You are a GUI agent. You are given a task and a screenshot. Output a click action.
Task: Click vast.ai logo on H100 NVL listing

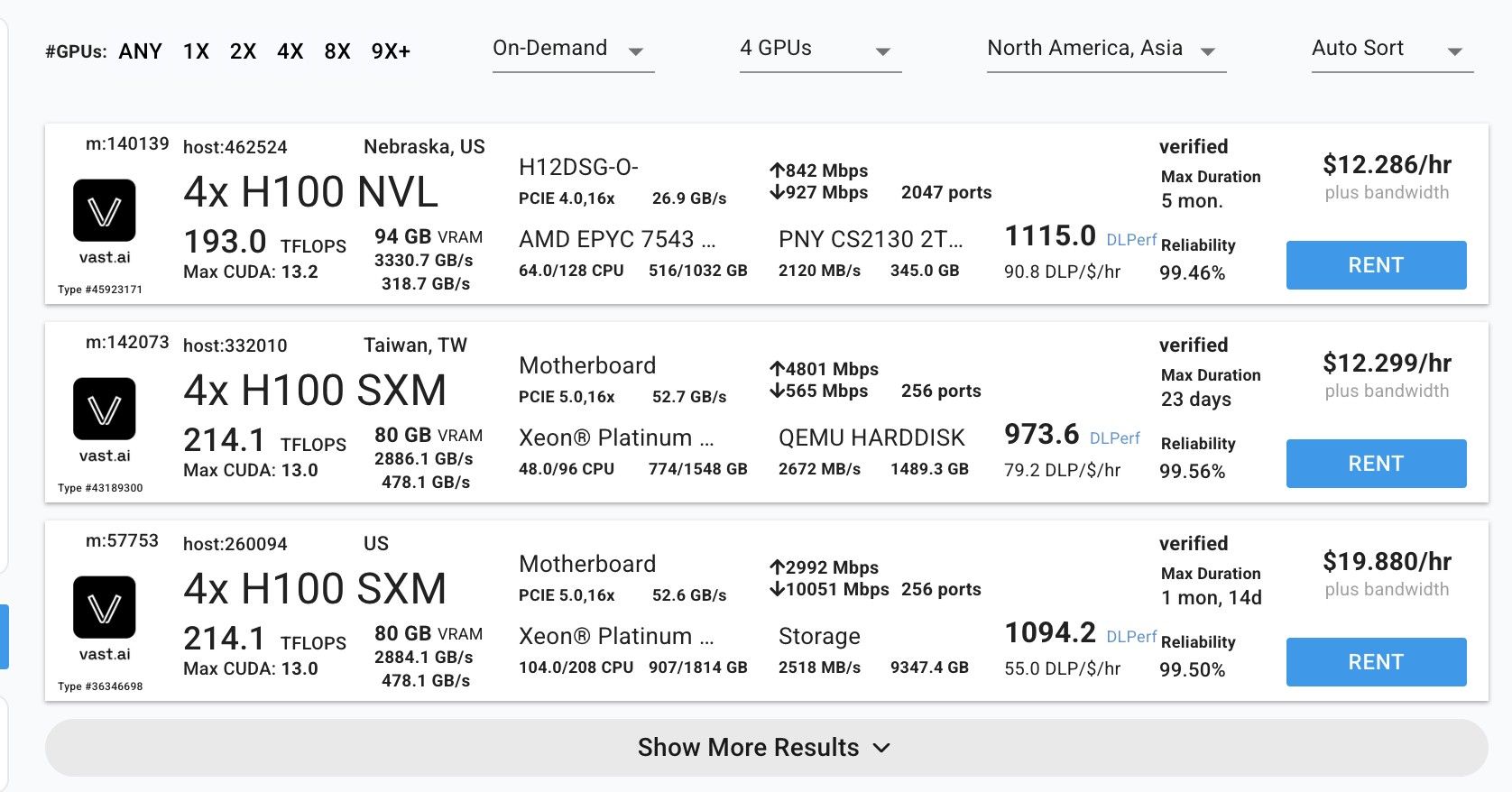click(105, 211)
